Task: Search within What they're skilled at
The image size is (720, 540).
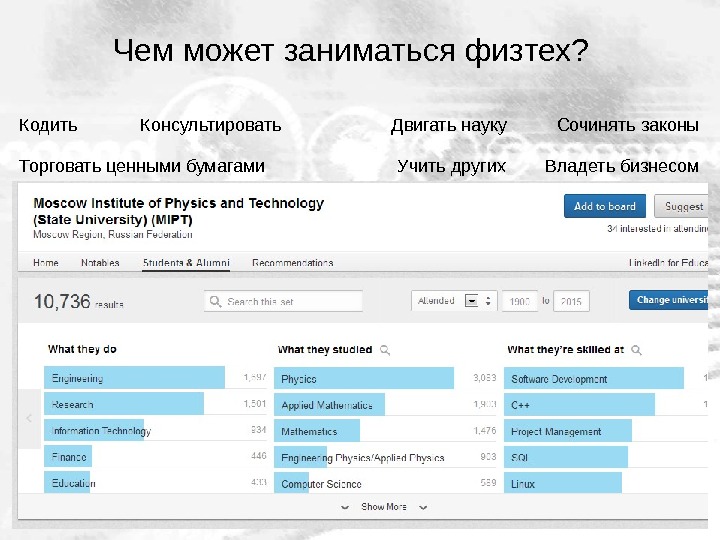Action: [x=636, y=350]
